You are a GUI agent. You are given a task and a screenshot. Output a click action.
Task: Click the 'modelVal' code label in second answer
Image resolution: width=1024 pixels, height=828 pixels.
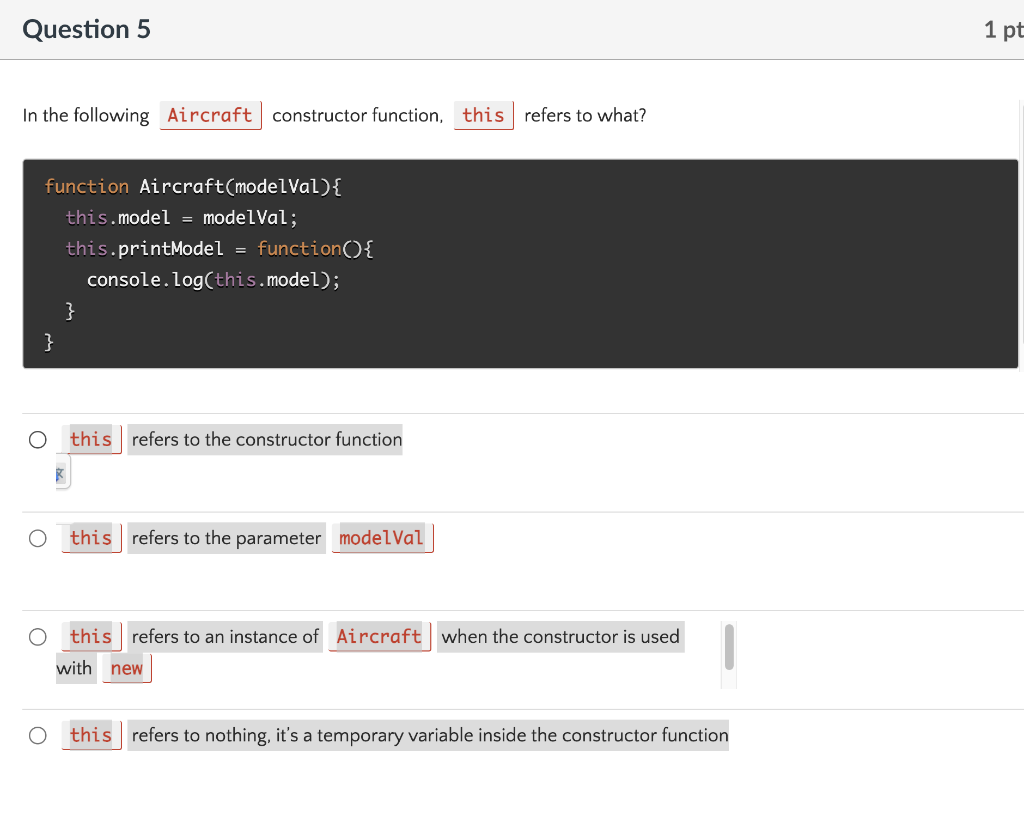tap(382, 538)
